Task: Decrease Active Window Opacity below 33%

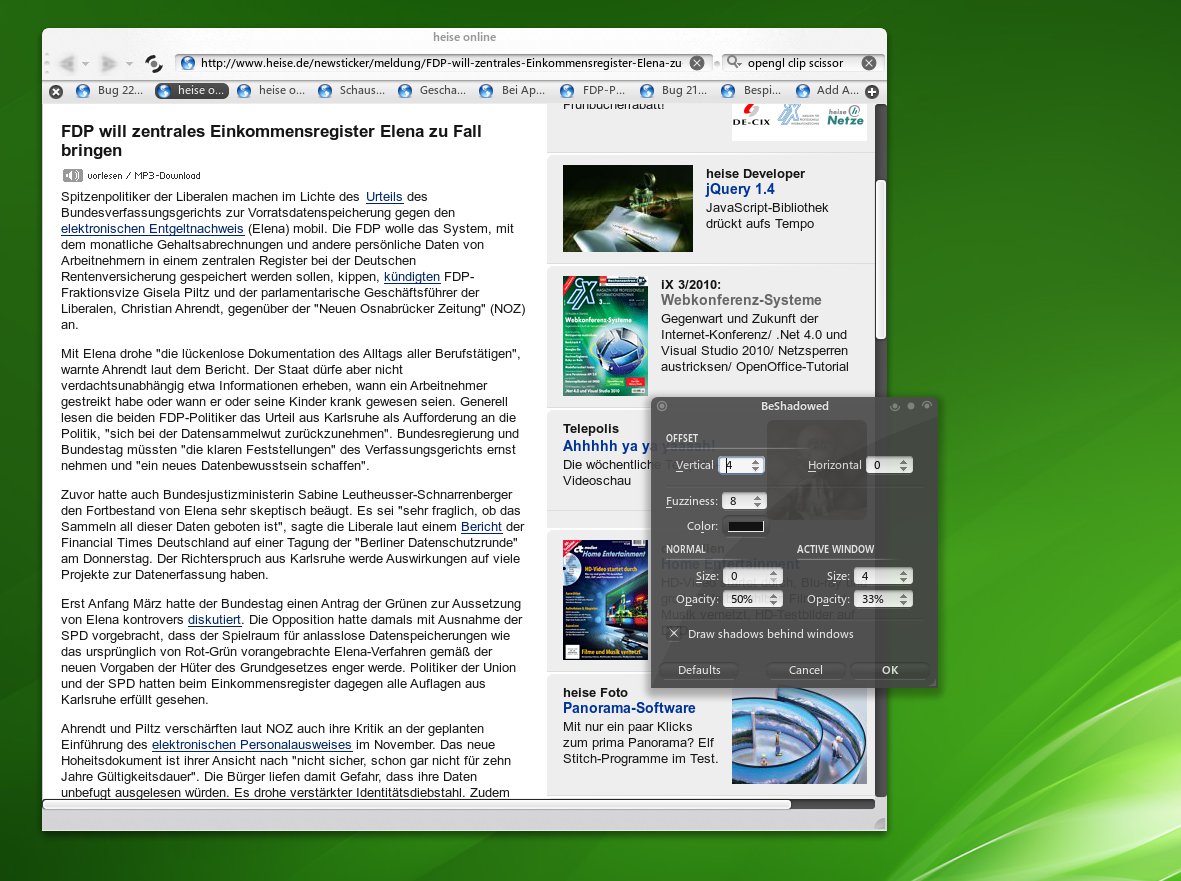Action: click(904, 603)
